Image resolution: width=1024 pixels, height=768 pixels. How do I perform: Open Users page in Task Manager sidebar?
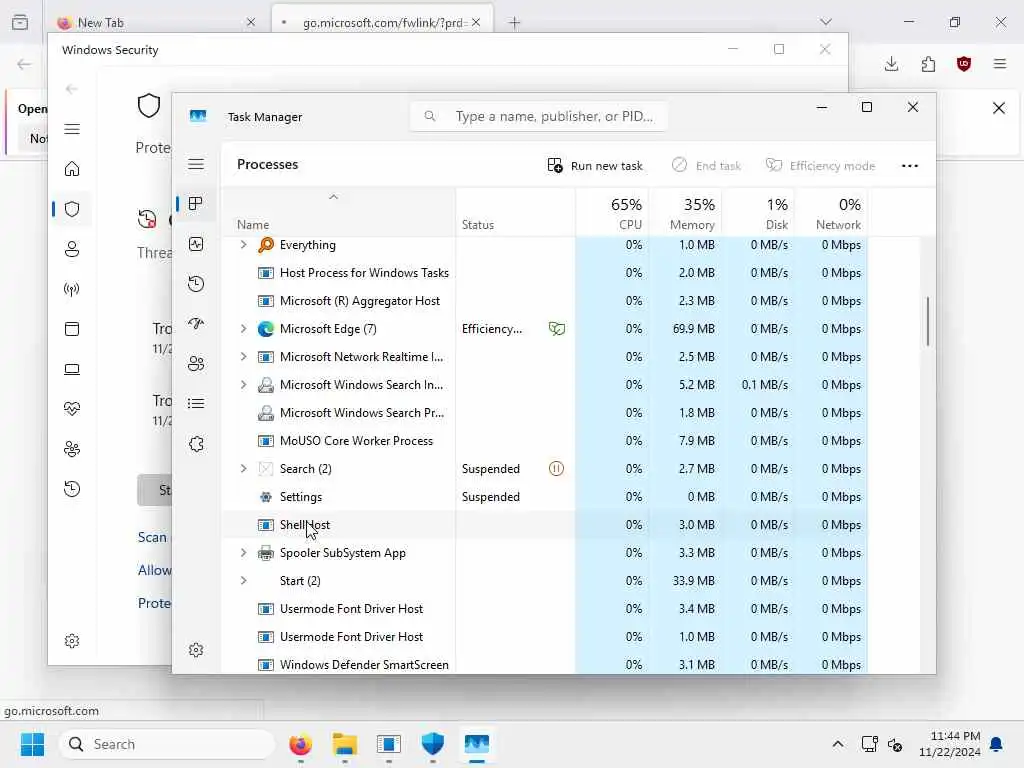(x=196, y=364)
